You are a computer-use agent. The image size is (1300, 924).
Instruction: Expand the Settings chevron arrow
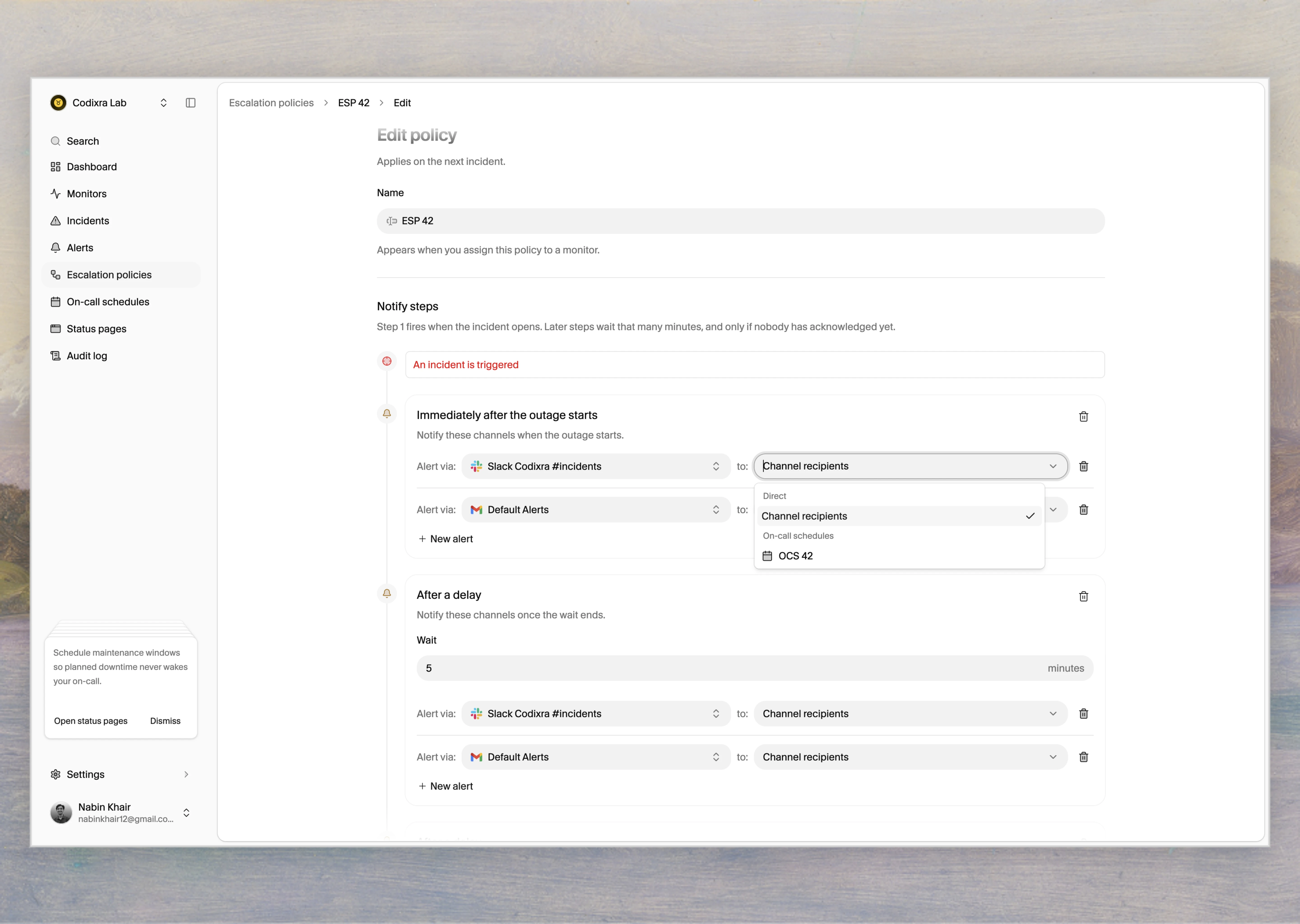(186, 774)
